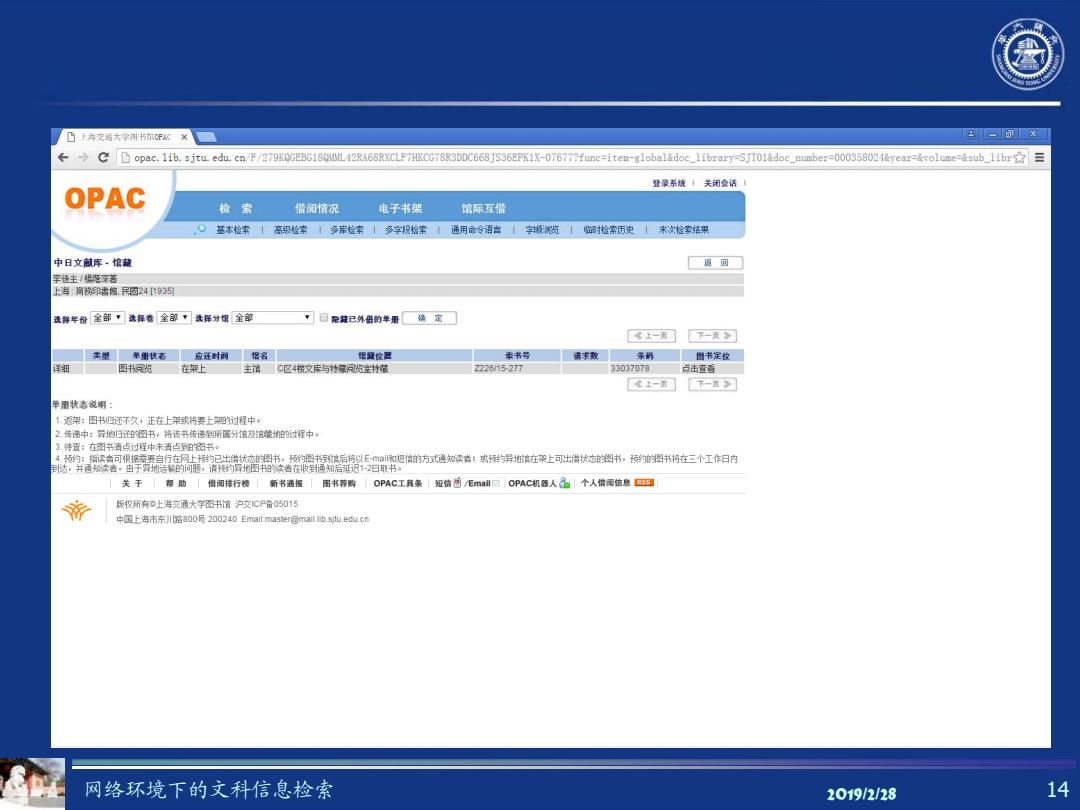The width and height of the screenshot is (1080, 810).
Task: Click the browser forward arrow
Action: click(83, 158)
